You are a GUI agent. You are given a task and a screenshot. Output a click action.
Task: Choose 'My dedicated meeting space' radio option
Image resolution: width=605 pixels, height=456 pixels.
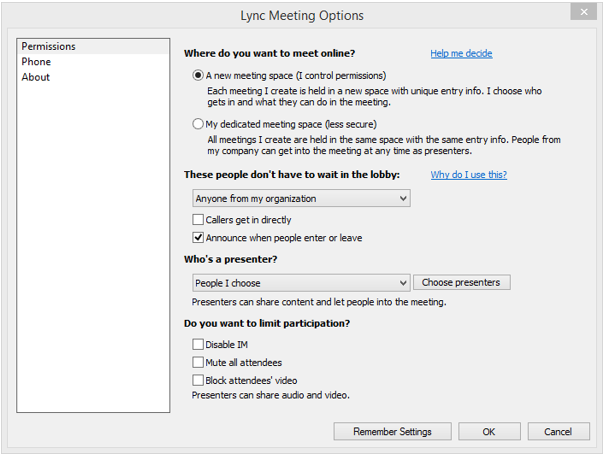coord(198,124)
